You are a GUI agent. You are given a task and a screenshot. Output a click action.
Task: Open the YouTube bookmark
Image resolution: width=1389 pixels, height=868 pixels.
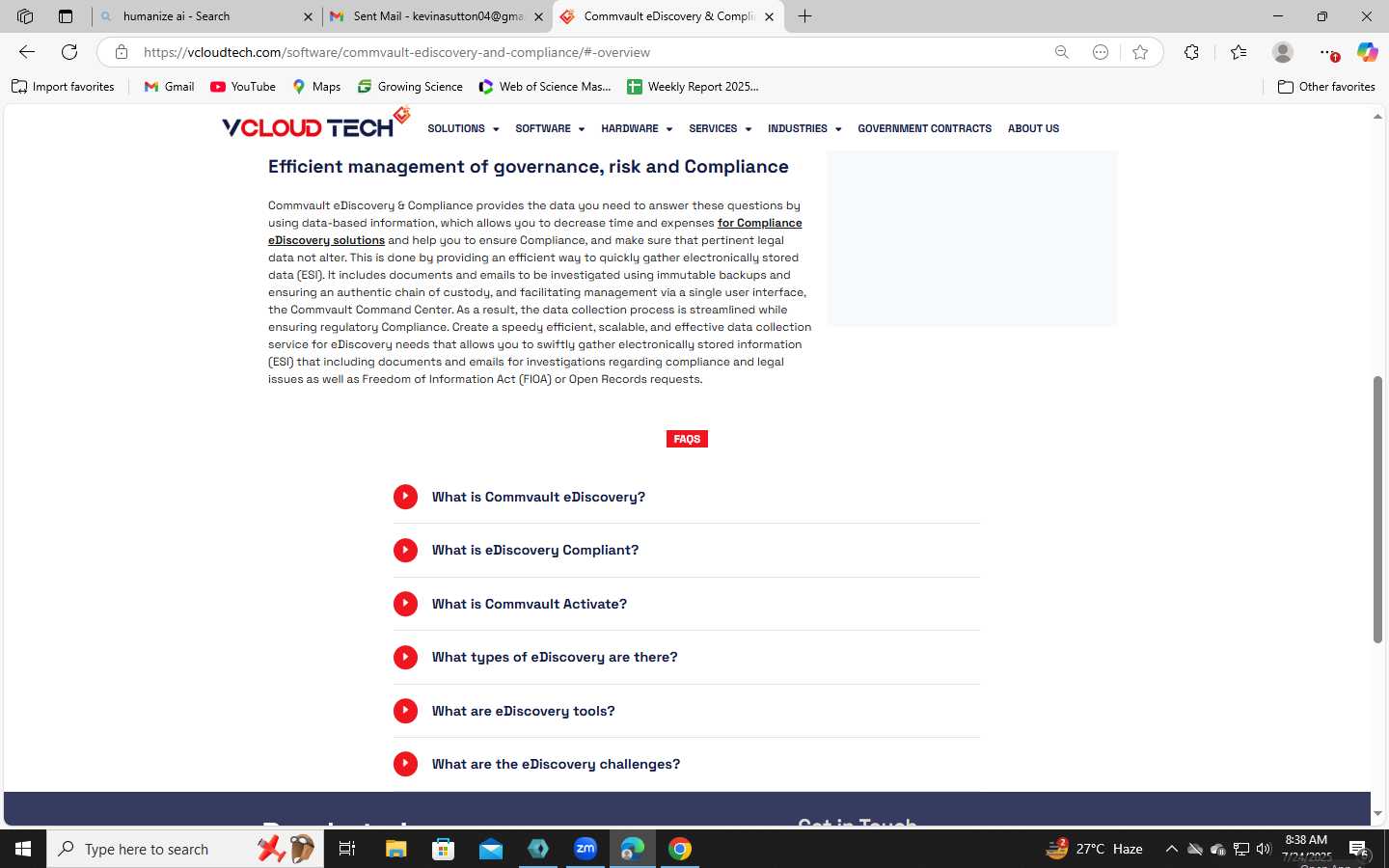tap(243, 87)
